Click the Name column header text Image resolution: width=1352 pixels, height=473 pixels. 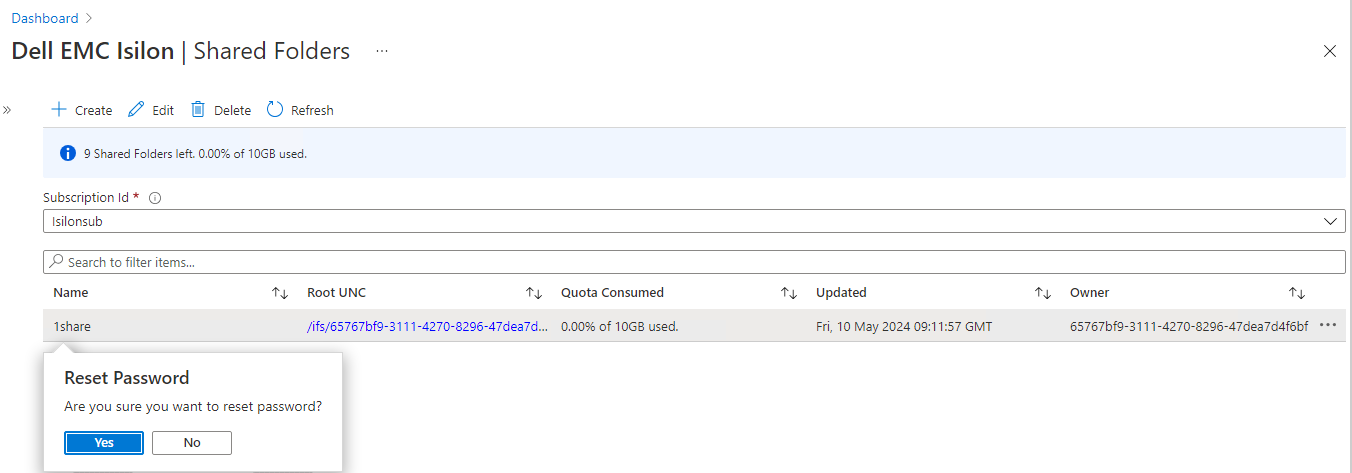click(71, 293)
